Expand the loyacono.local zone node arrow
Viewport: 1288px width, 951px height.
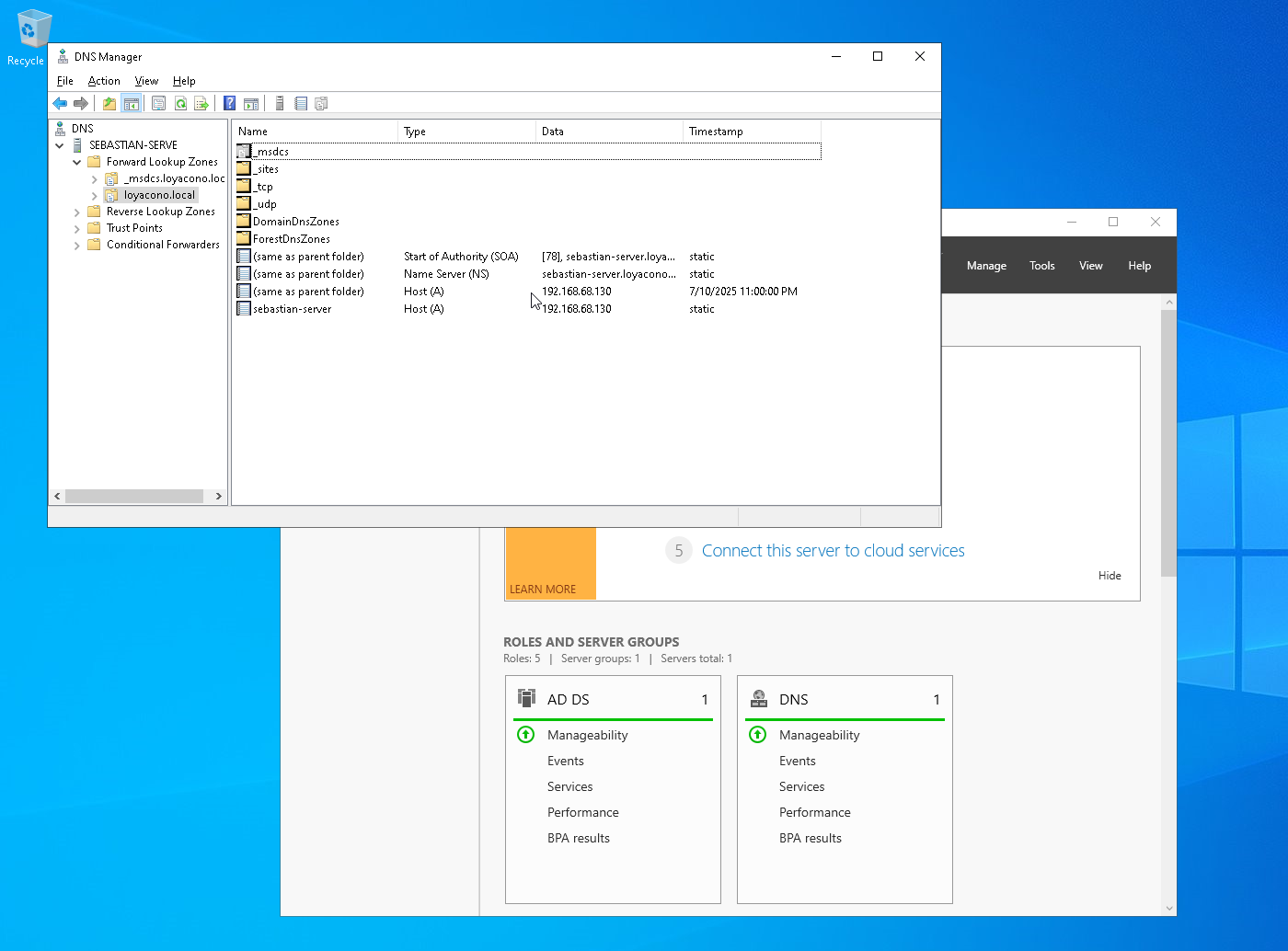94,196
